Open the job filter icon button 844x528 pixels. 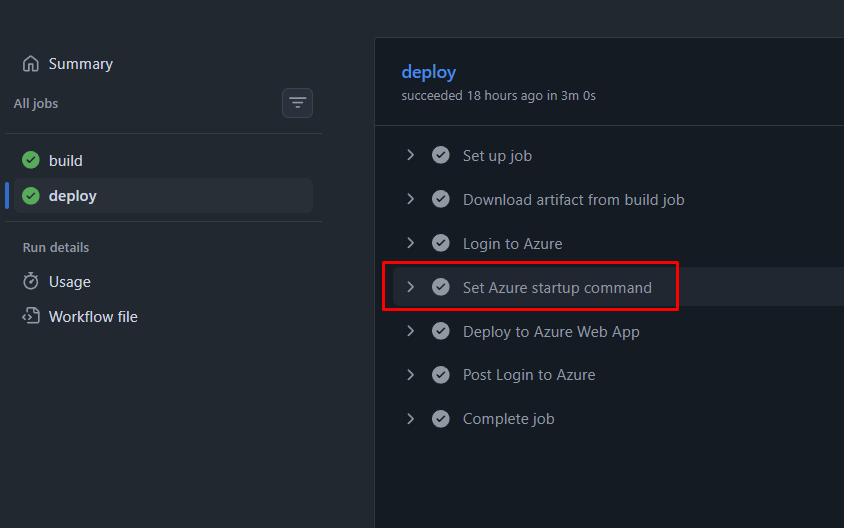pyautogui.click(x=297, y=103)
